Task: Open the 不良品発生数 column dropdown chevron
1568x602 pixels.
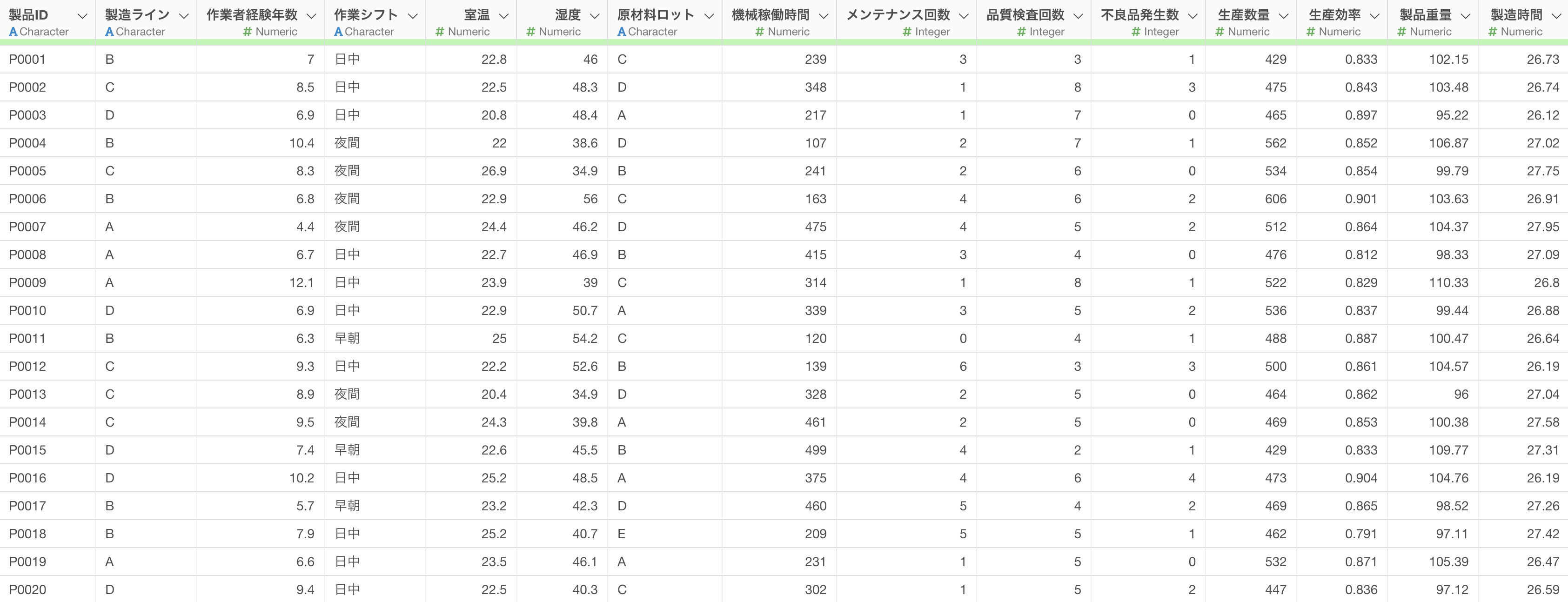Action: 1193,16
